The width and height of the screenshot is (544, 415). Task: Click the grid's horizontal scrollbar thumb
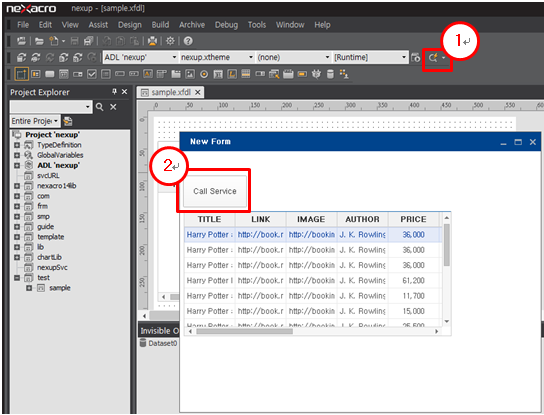point(244,331)
